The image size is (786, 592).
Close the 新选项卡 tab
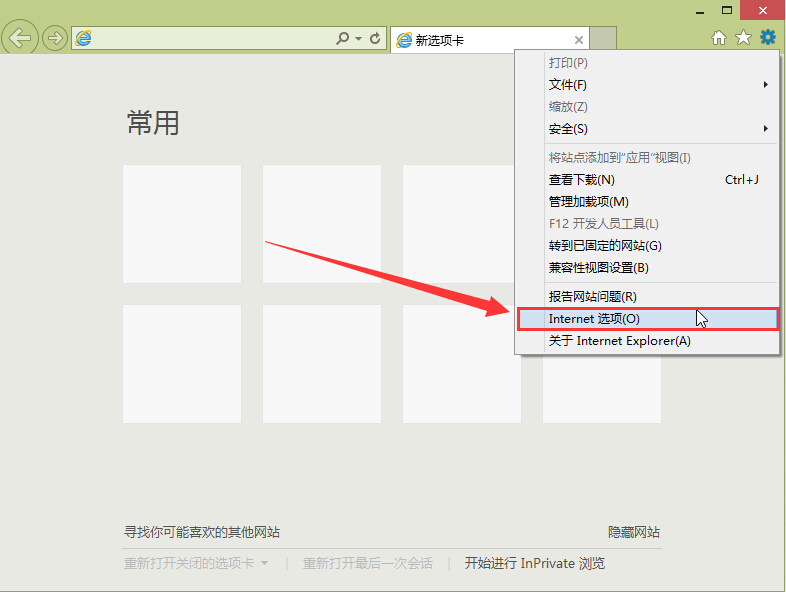click(579, 40)
